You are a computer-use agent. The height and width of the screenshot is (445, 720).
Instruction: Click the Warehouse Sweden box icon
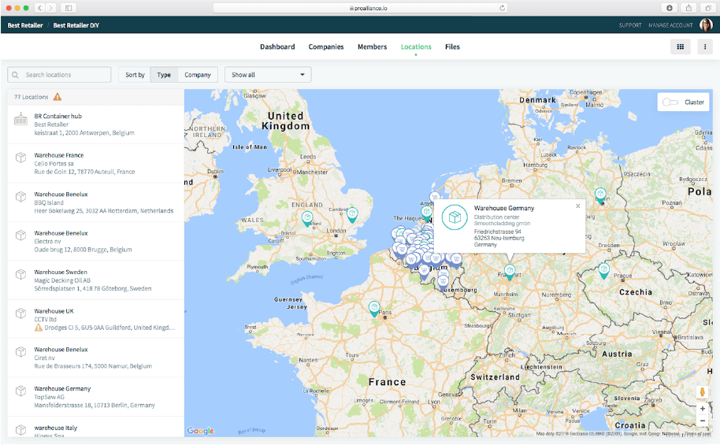coord(21,274)
